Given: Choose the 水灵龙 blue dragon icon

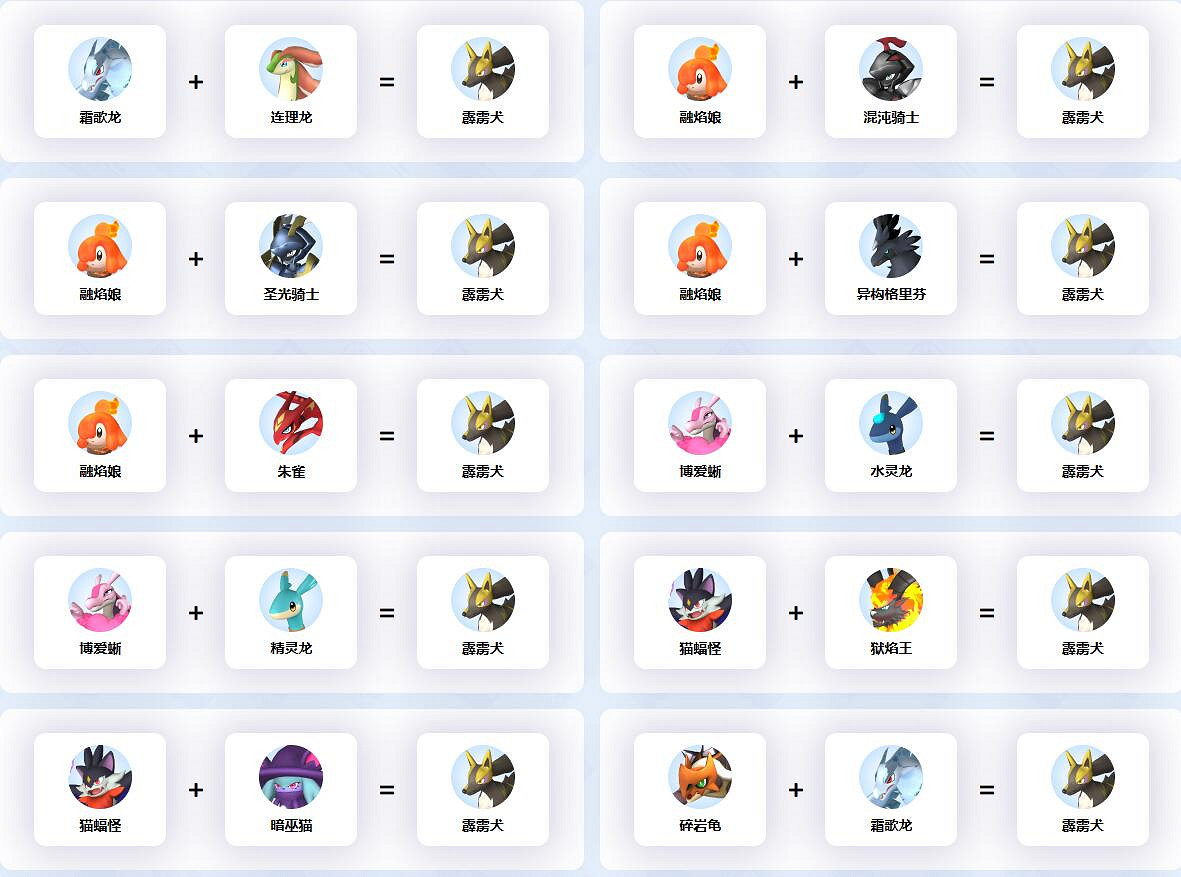Looking at the screenshot, I should (x=891, y=423).
